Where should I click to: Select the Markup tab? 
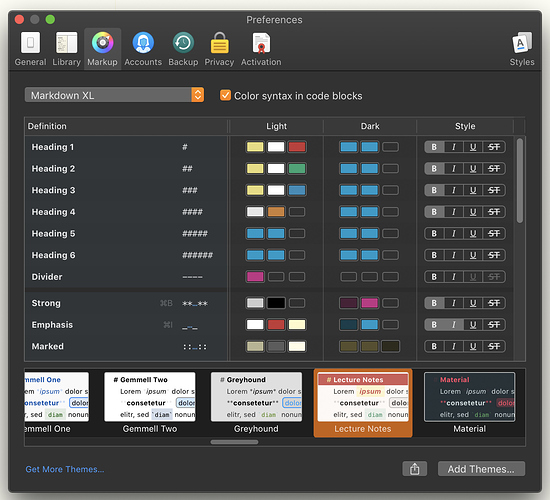pyautogui.click(x=102, y=49)
